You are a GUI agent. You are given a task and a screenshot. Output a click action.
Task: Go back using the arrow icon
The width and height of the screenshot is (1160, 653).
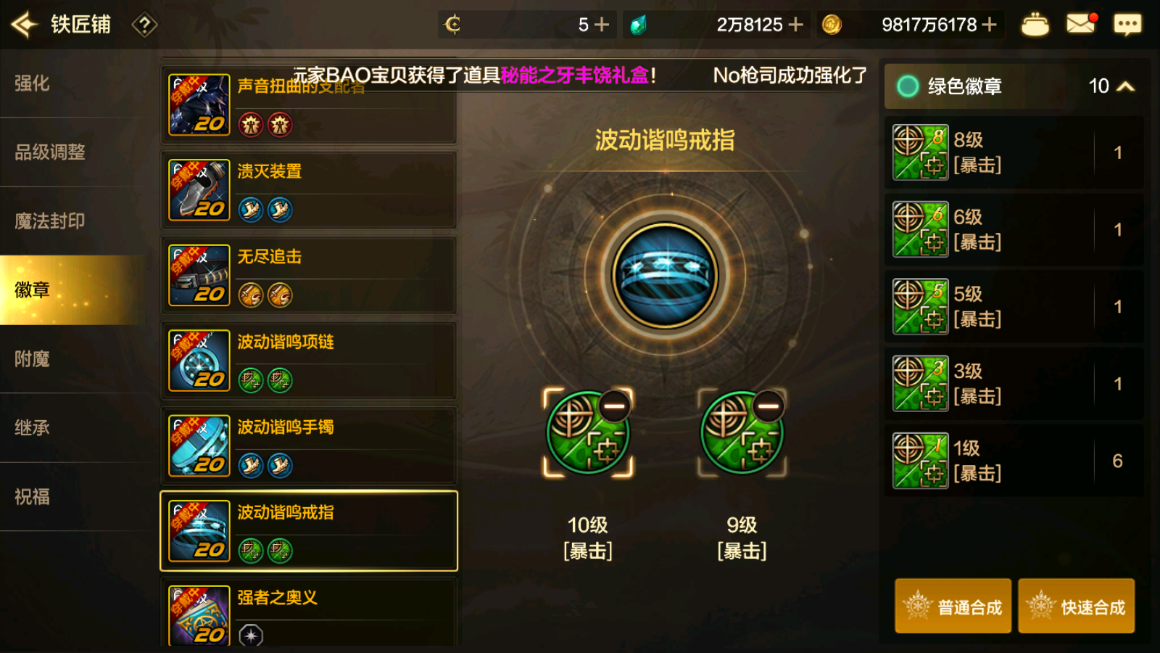[24, 24]
